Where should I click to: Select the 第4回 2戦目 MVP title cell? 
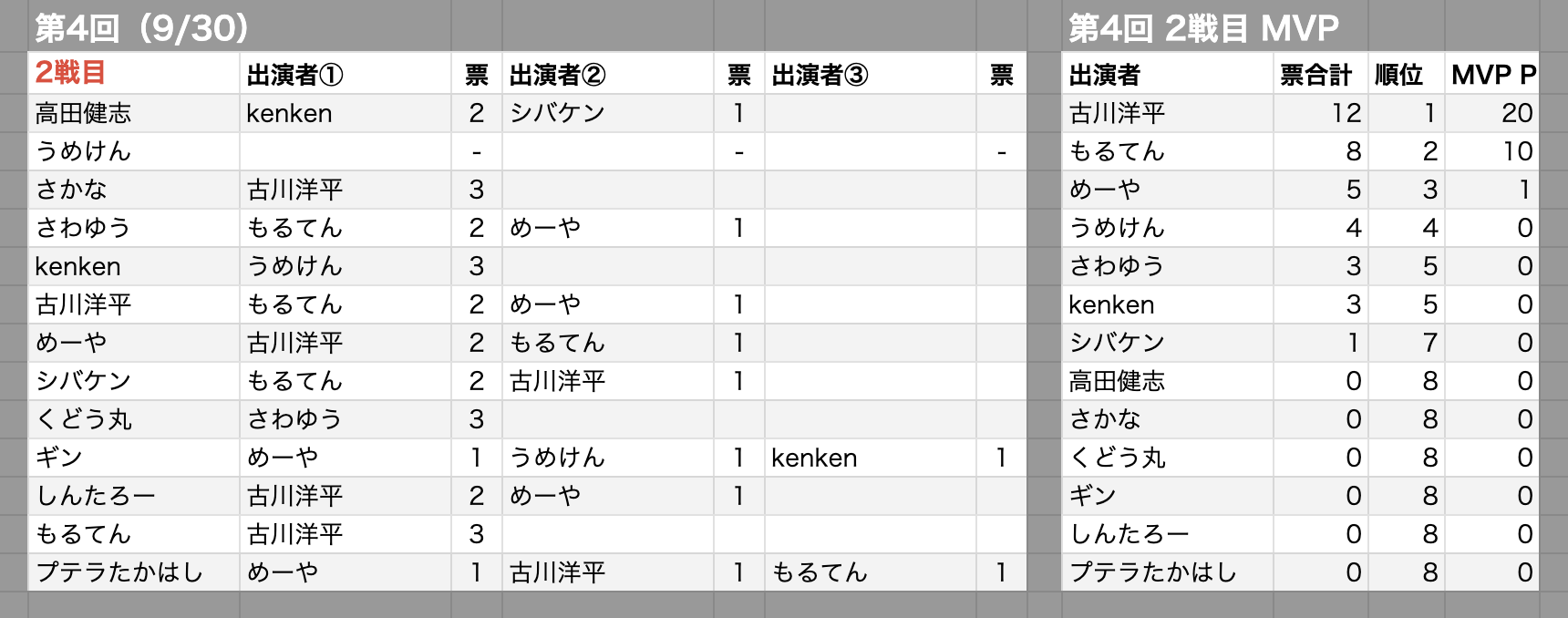(1203, 28)
